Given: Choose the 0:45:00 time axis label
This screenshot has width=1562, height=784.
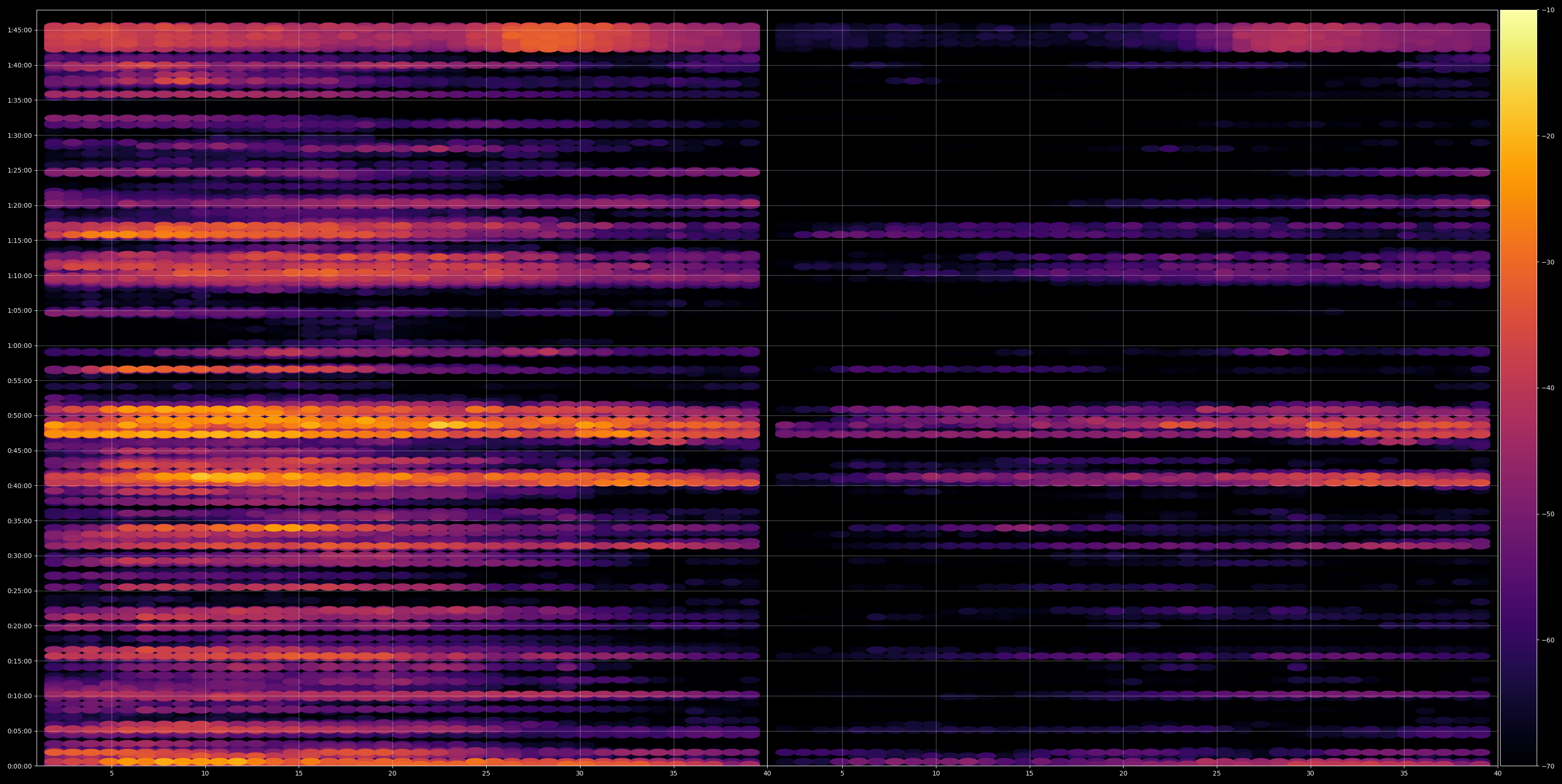Looking at the screenshot, I should coord(19,451).
